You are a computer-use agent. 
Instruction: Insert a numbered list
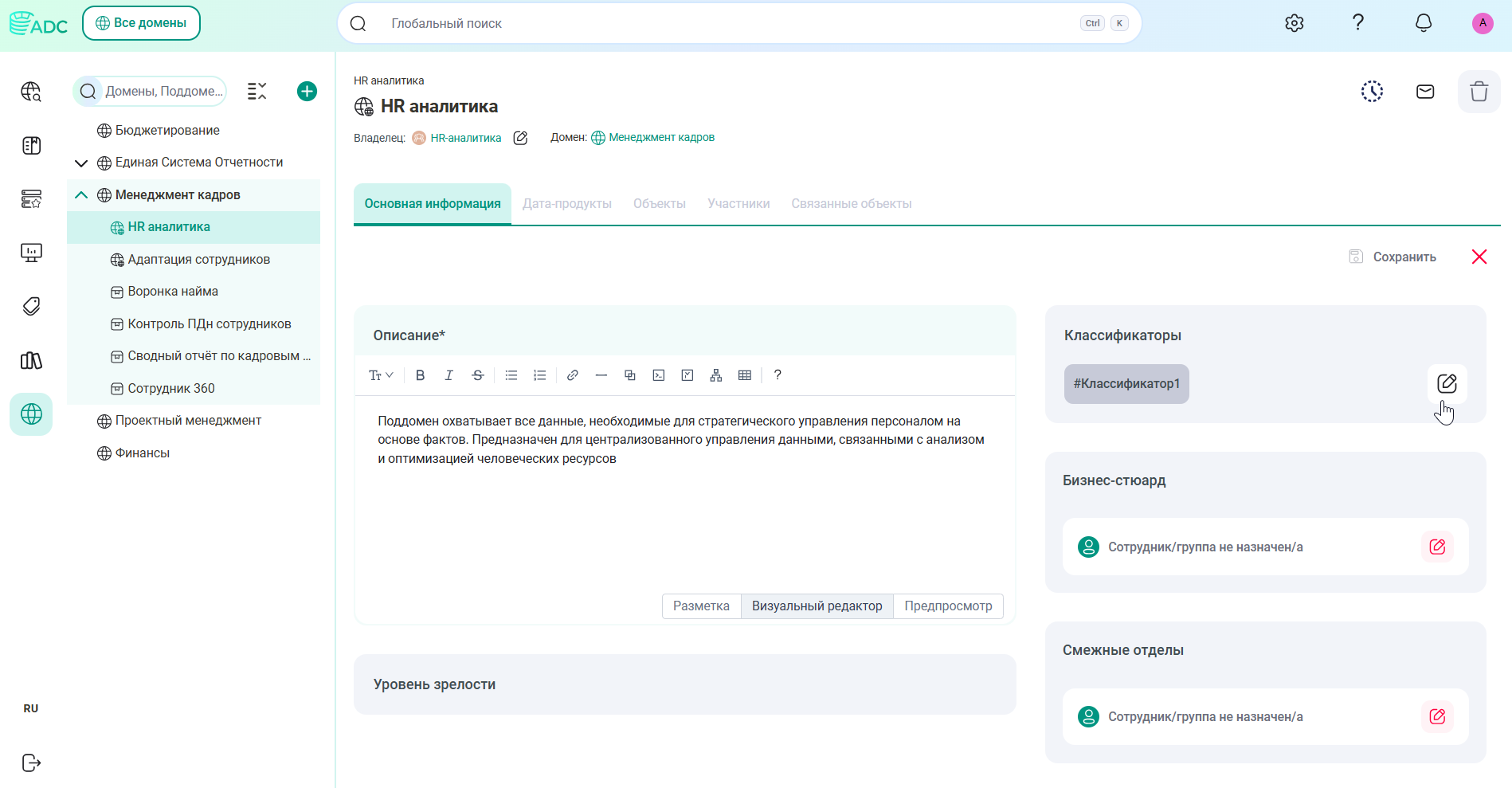(x=540, y=375)
